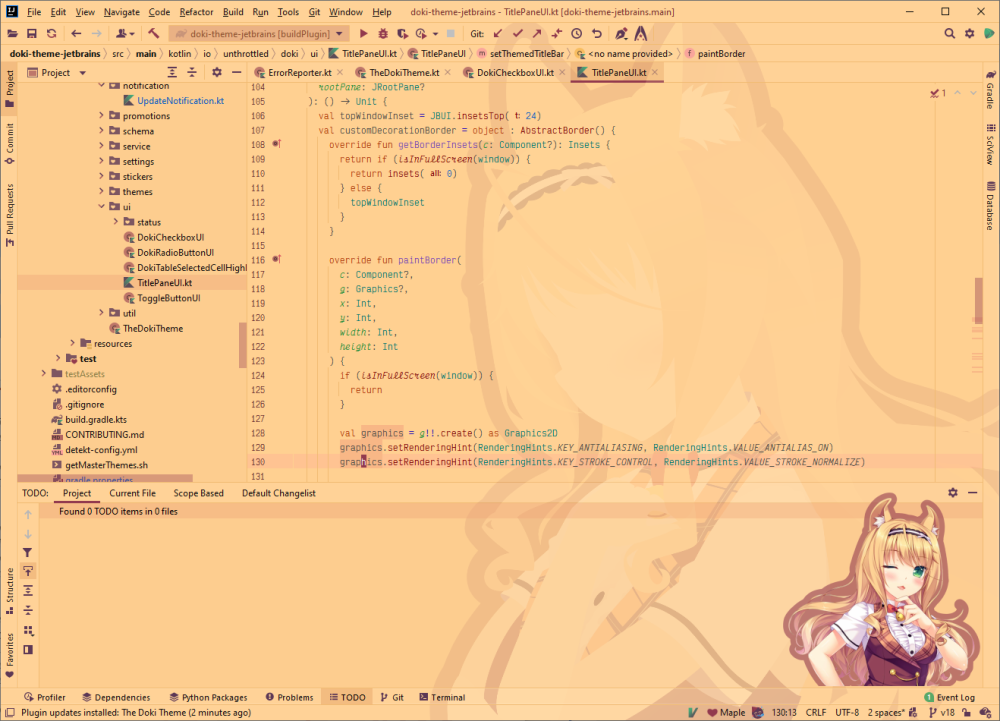The image size is (1000, 721).
Task: Click the Reload from disk sync icon
Action: 52,34
